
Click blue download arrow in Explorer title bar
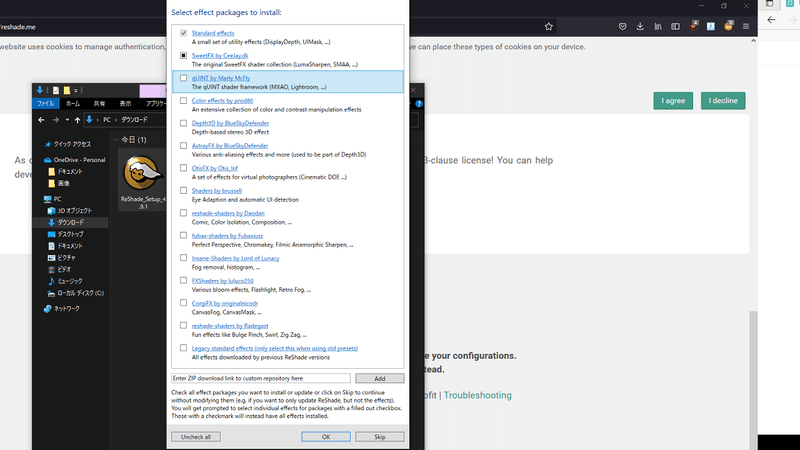pos(40,90)
